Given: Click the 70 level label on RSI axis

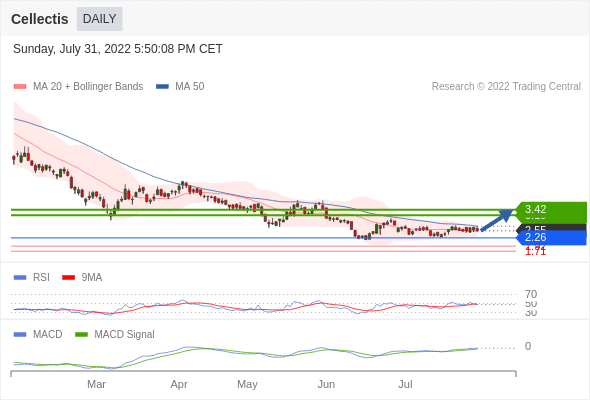Looking at the screenshot, I should click(531, 294).
